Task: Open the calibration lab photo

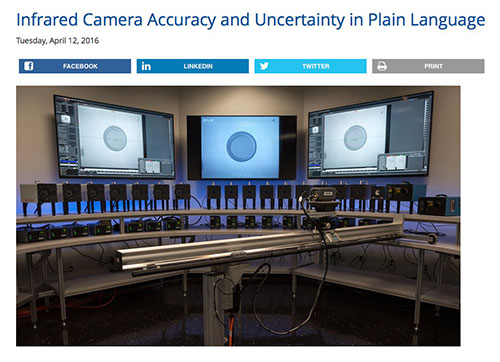Action: tap(238, 216)
